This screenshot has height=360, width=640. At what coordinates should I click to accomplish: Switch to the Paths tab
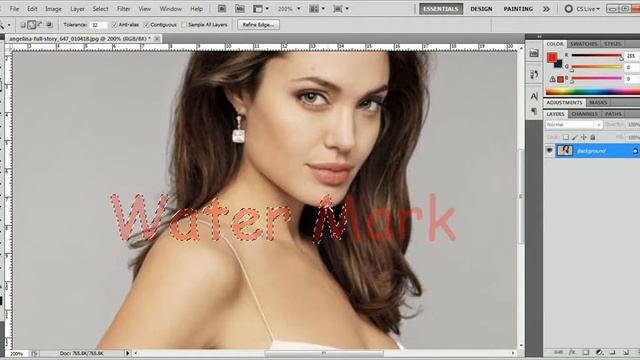pyautogui.click(x=613, y=114)
